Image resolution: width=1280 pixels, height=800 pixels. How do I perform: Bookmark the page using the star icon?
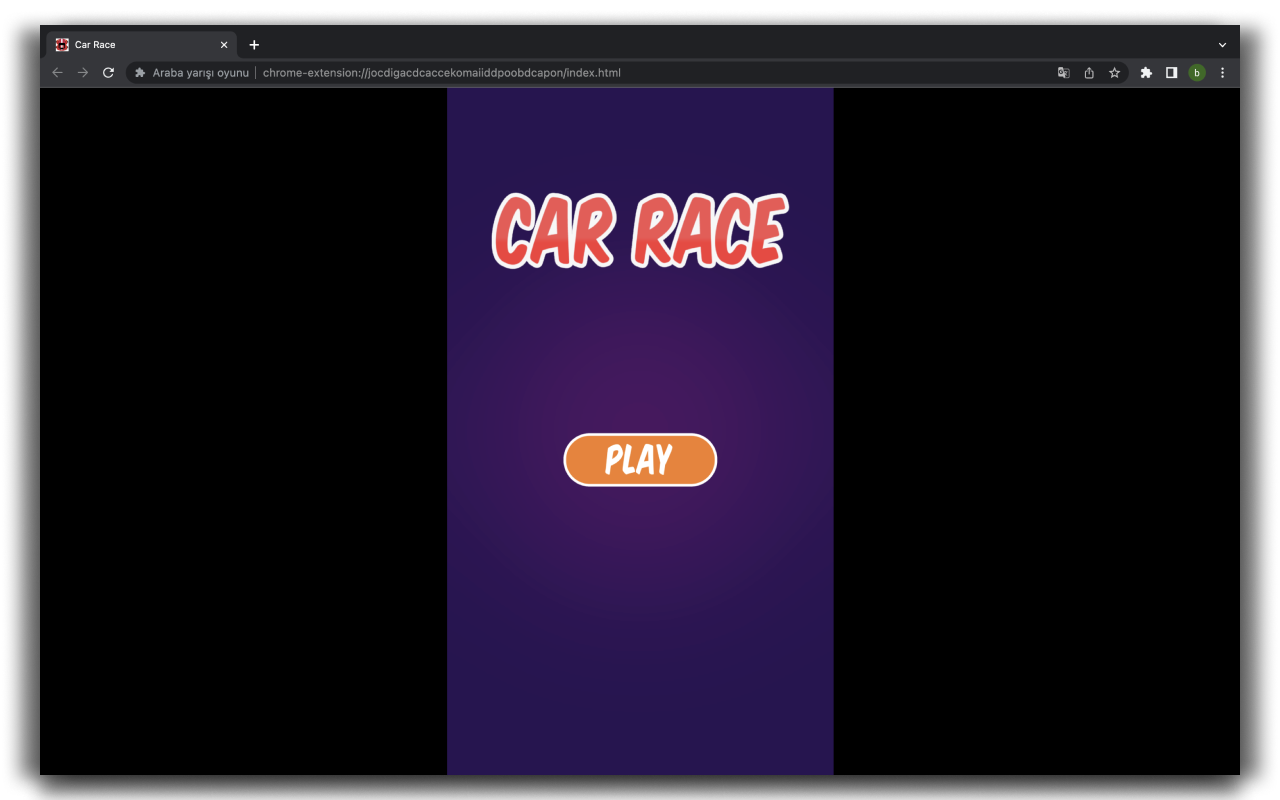coord(1115,72)
